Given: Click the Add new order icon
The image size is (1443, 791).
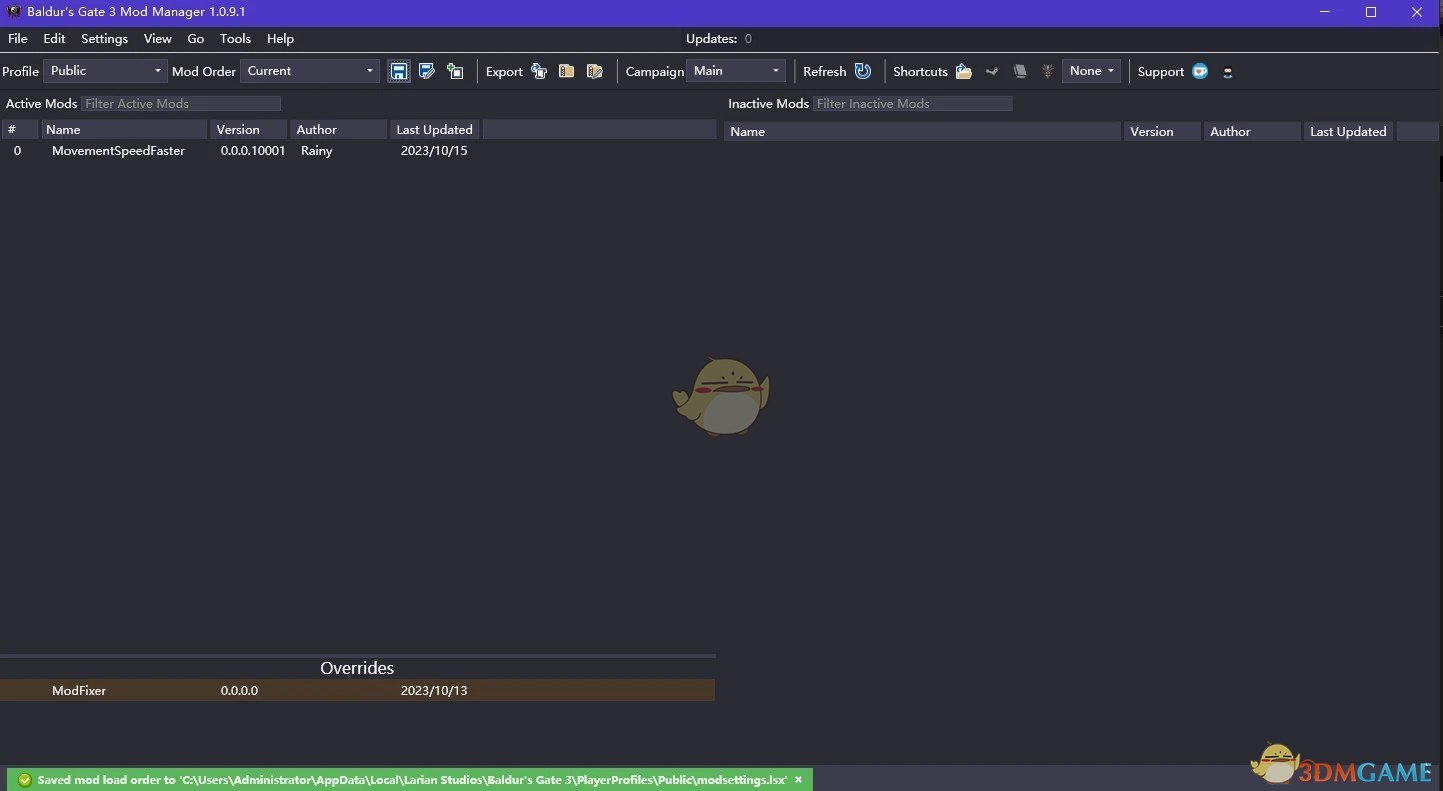Looking at the screenshot, I should click(x=455, y=71).
